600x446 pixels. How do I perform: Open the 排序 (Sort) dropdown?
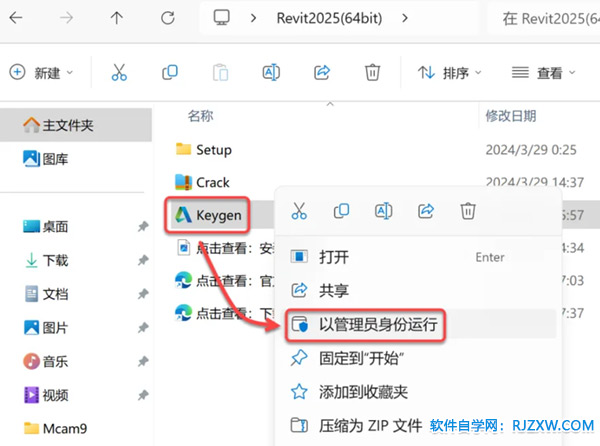[449, 72]
